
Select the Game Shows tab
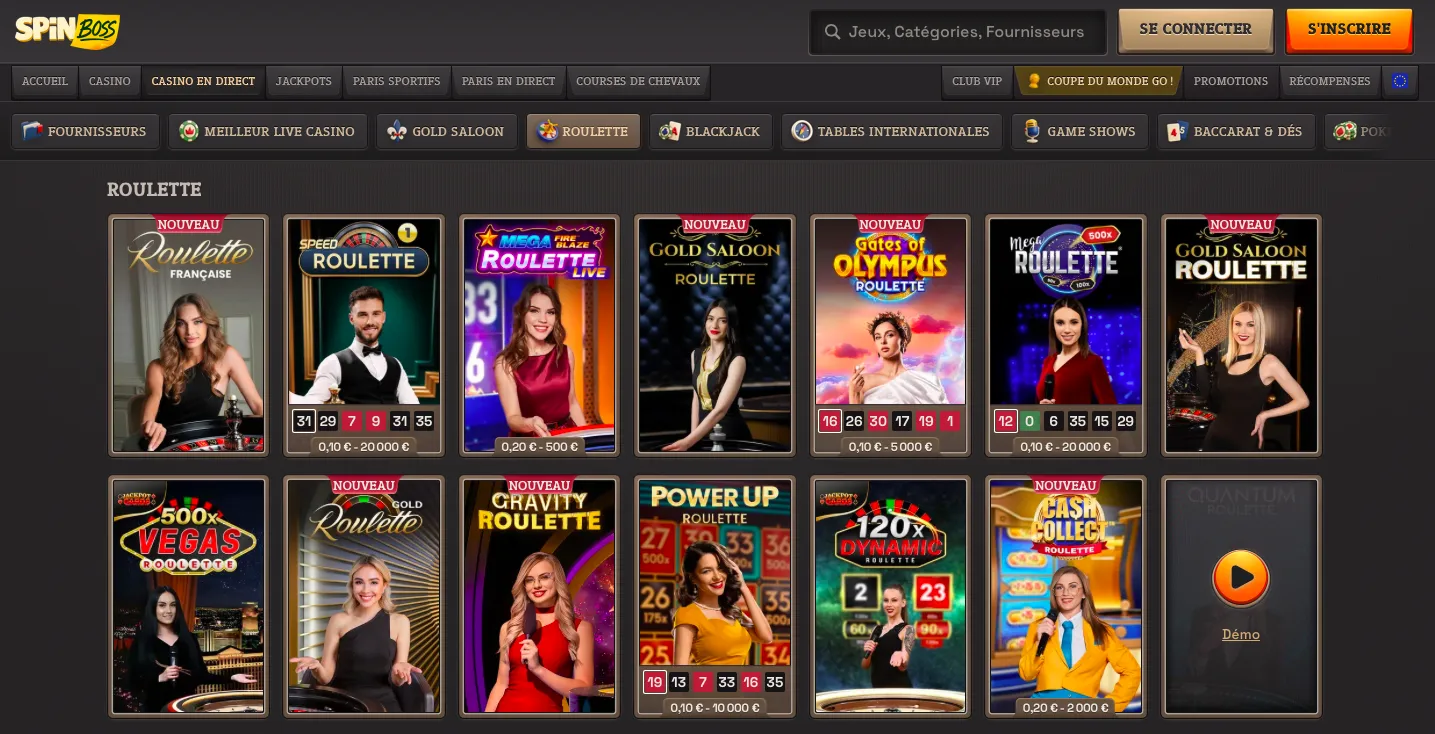tap(1080, 131)
